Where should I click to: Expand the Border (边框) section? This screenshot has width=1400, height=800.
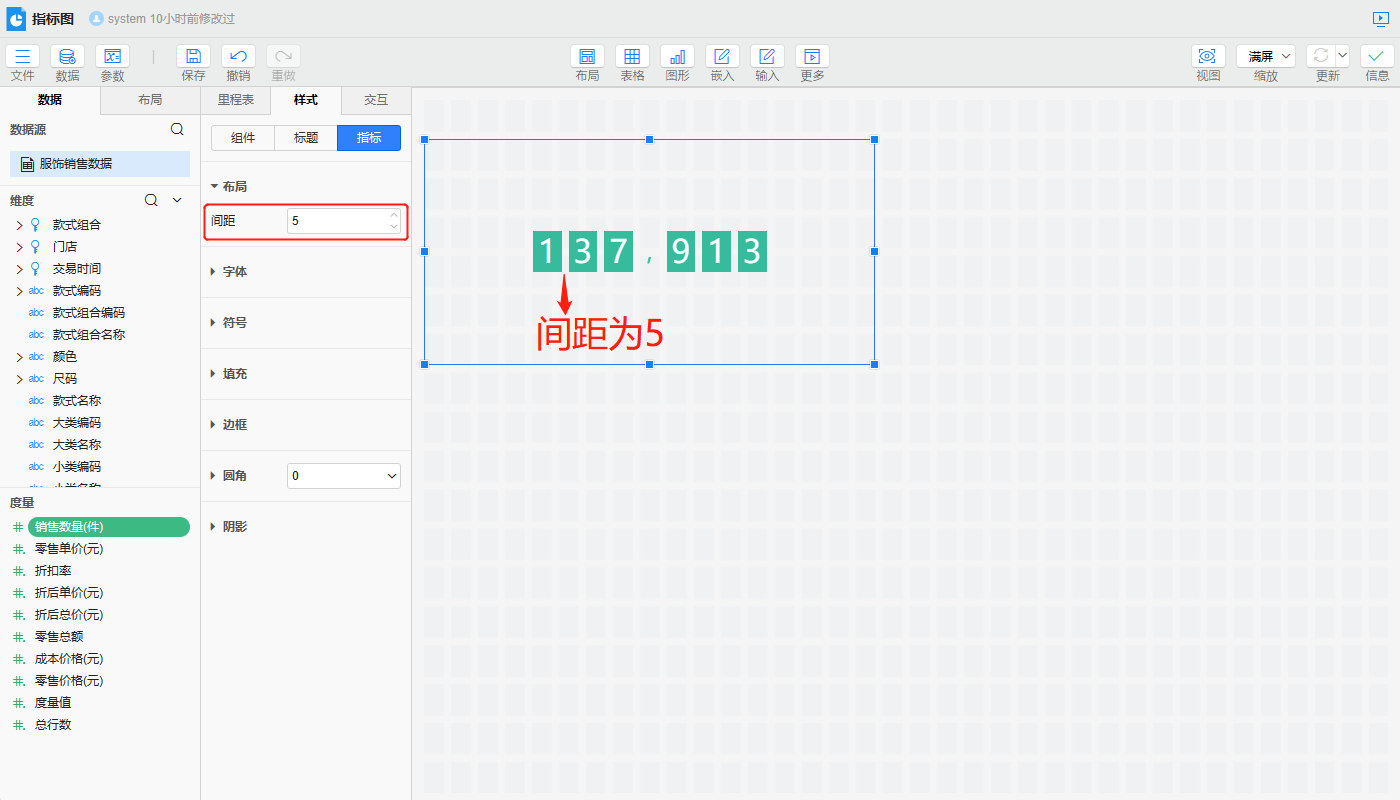pos(234,424)
